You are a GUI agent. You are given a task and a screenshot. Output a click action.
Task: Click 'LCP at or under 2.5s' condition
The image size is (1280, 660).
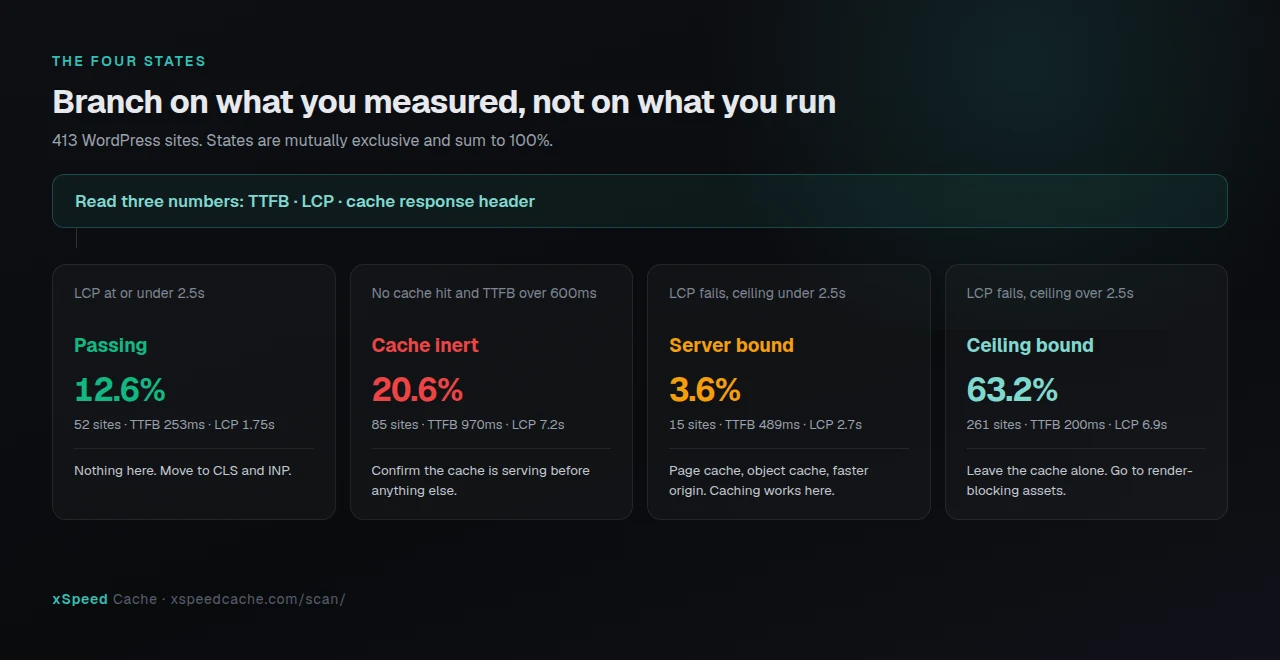click(139, 294)
